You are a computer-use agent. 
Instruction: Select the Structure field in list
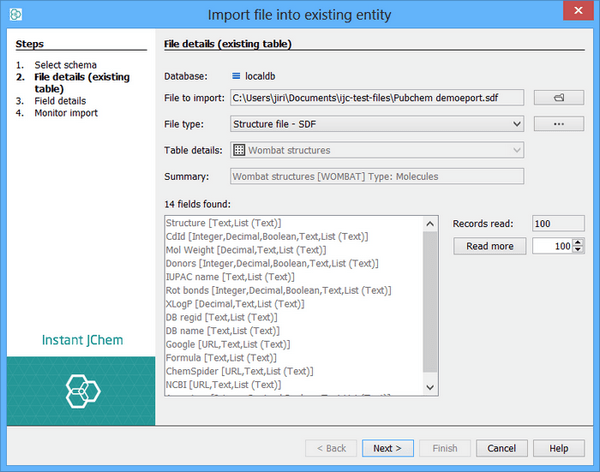coord(224,222)
